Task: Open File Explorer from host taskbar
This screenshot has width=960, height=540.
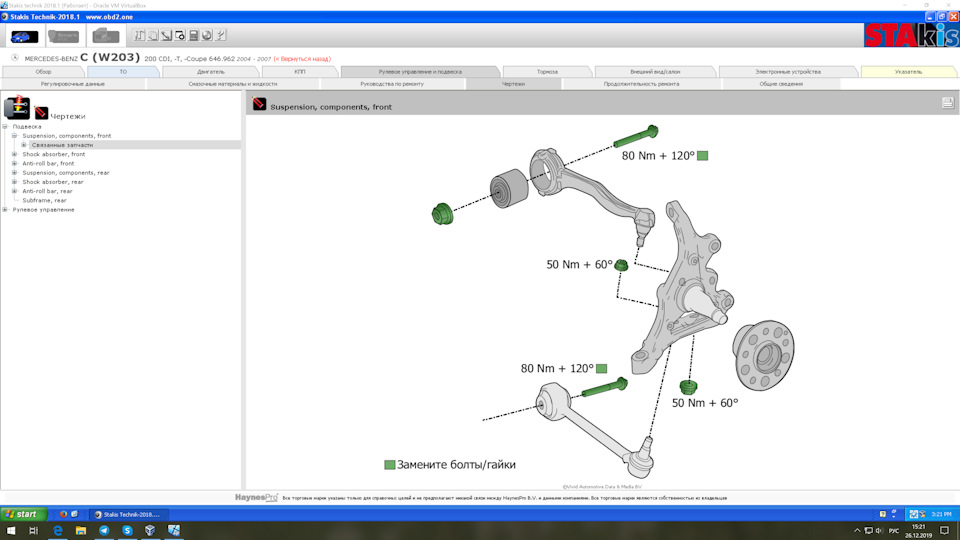Action: (81, 531)
